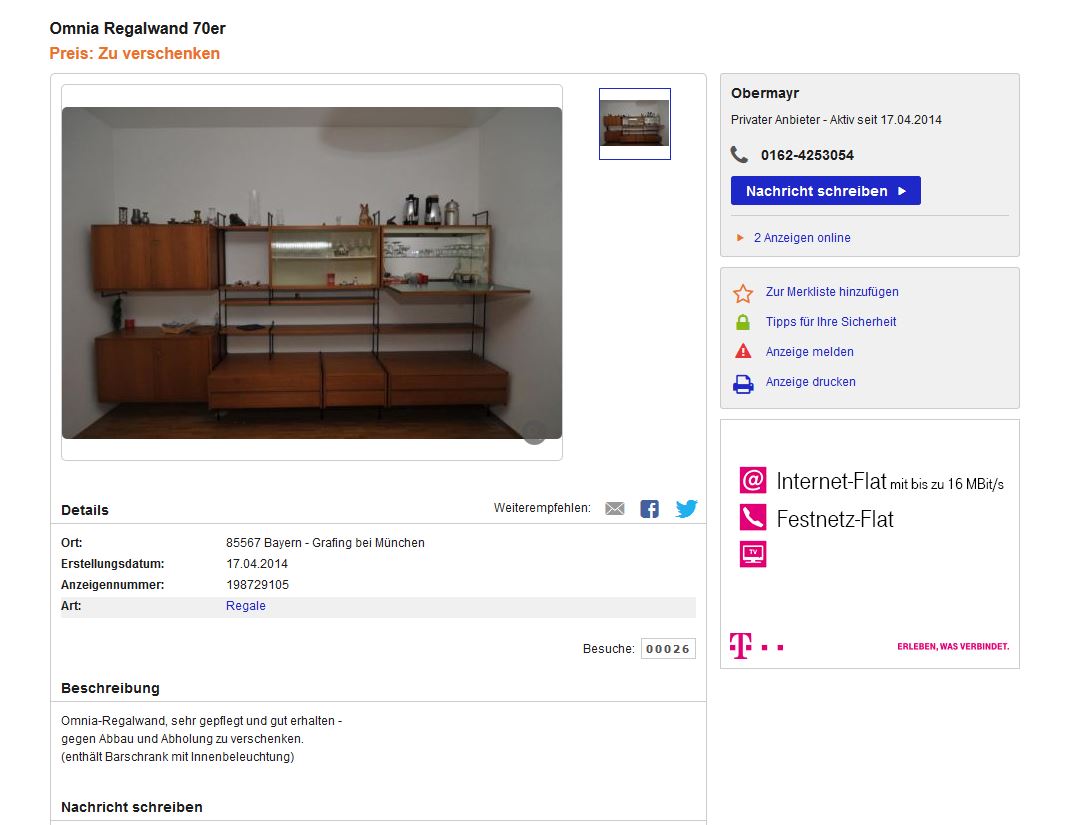This screenshot has height=825, width=1067.
Task: Open the Telekom Internet-Flat advertisement
Action: (x=870, y=544)
